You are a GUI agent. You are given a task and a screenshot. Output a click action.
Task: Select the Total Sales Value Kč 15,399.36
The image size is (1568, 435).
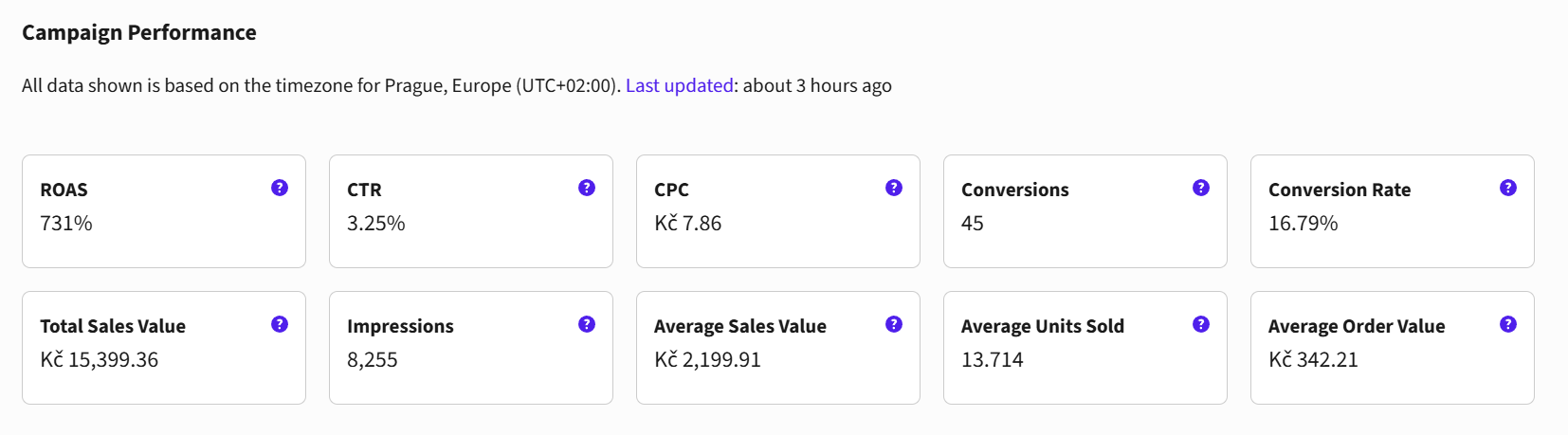coord(100,360)
